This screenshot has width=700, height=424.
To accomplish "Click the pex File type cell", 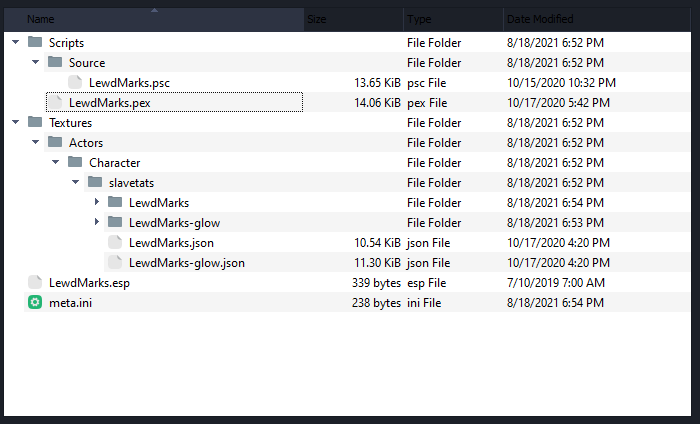I will point(427,103).
